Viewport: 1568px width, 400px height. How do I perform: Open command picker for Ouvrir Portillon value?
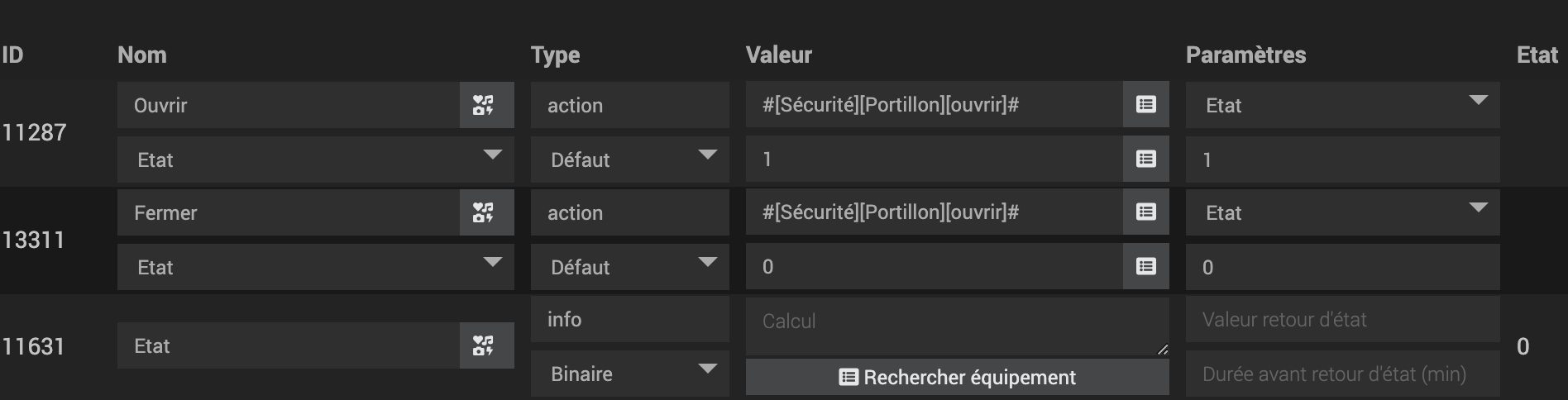[x=1145, y=105]
